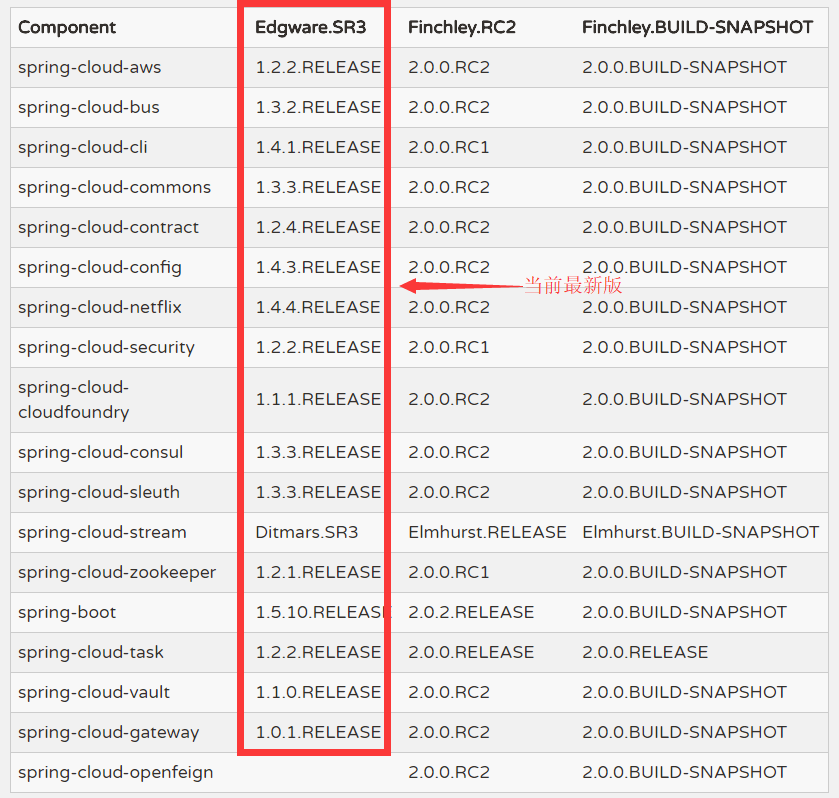Image resolution: width=839 pixels, height=798 pixels.
Task: Click the spring-cloud-contract component cell
Action: click(108, 227)
